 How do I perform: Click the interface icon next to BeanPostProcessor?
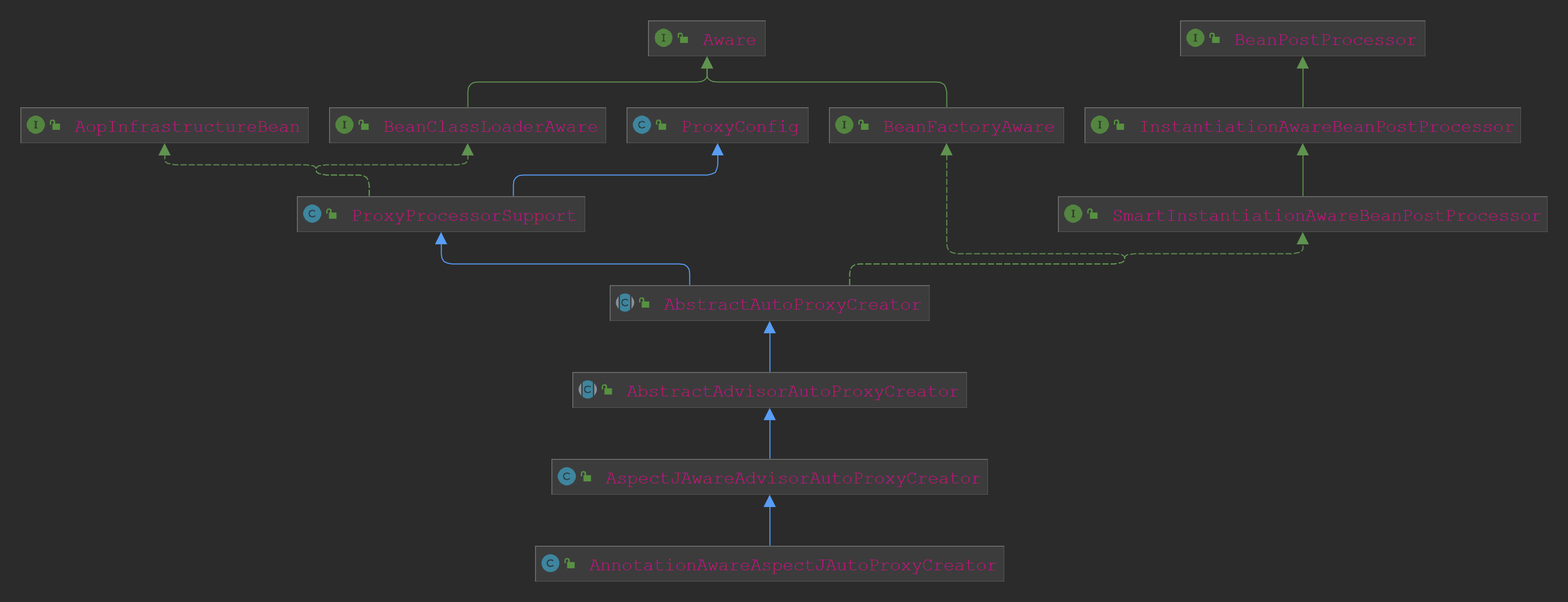(x=1195, y=38)
